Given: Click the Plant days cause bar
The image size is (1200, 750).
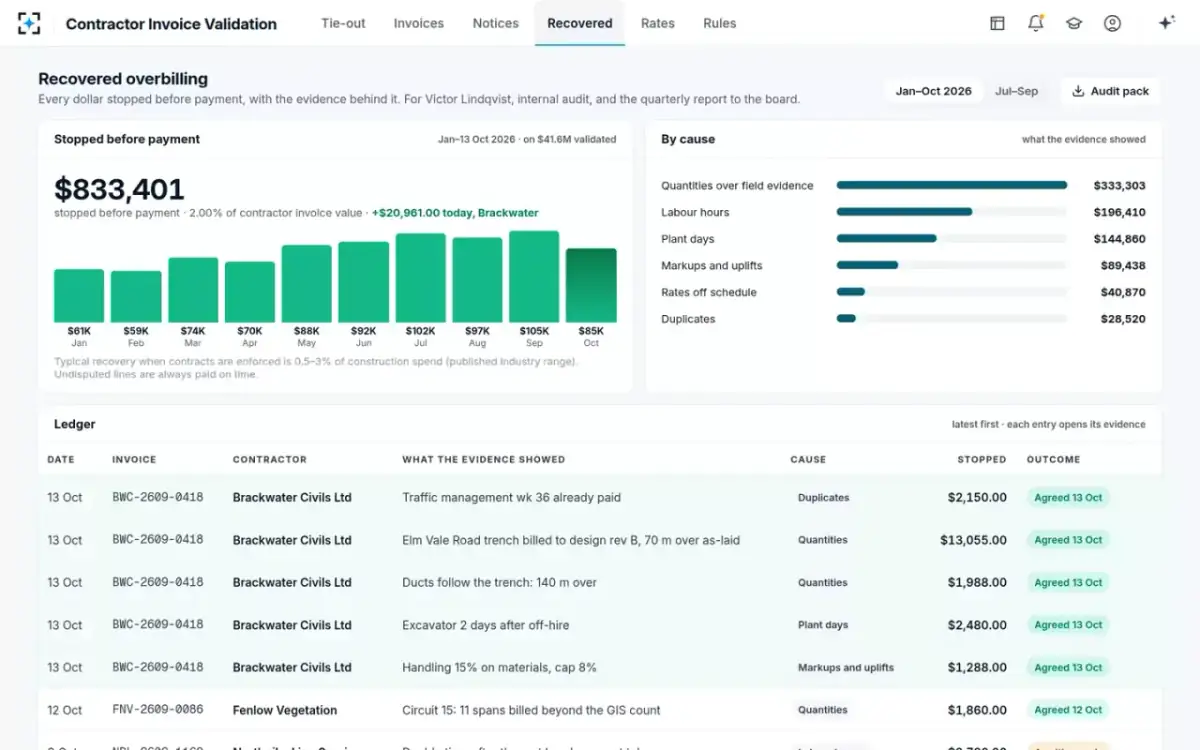Looking at the screenshot, I should pos(886,239).
